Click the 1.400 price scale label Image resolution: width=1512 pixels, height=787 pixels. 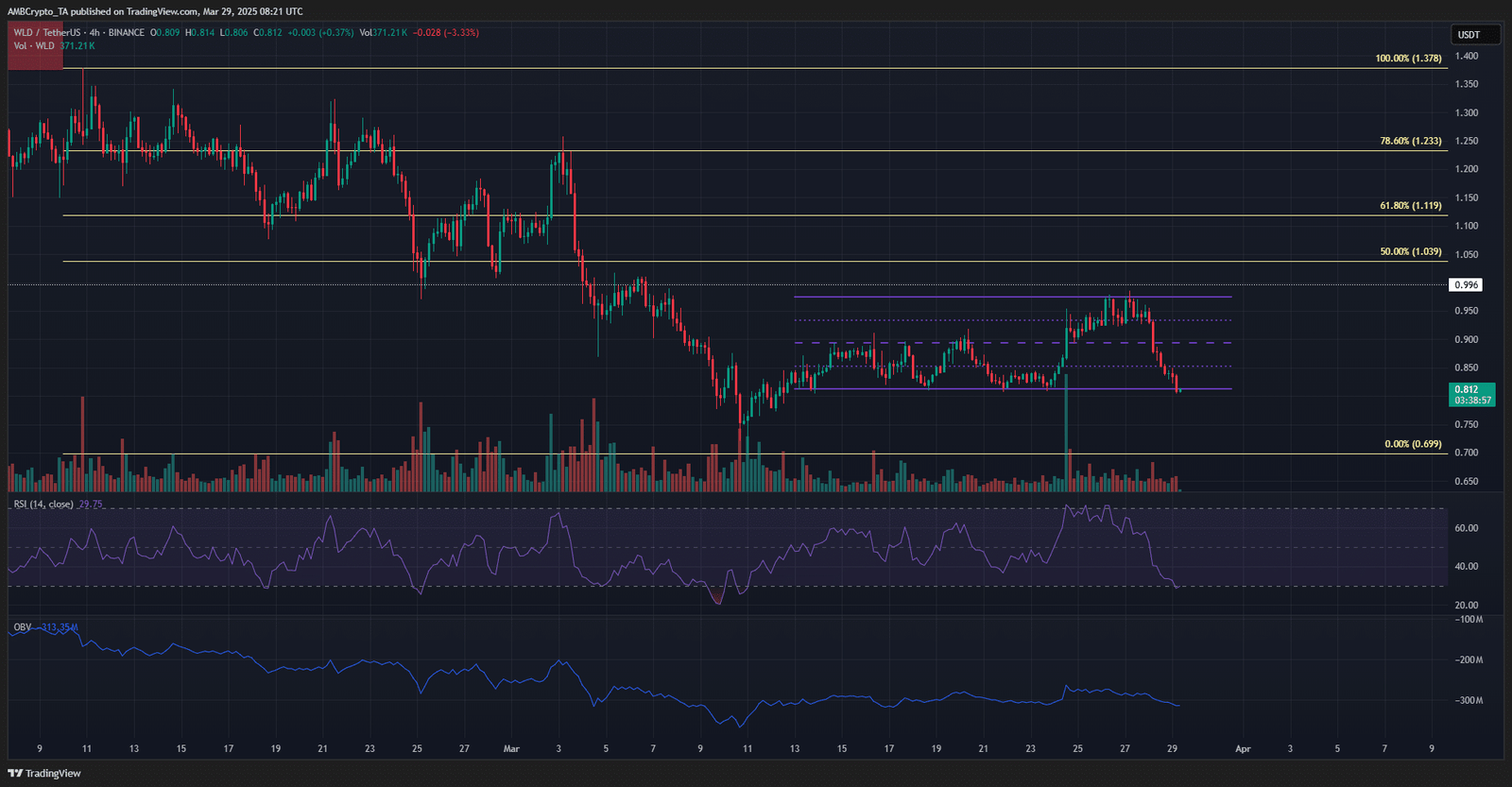click(1467, 57)
